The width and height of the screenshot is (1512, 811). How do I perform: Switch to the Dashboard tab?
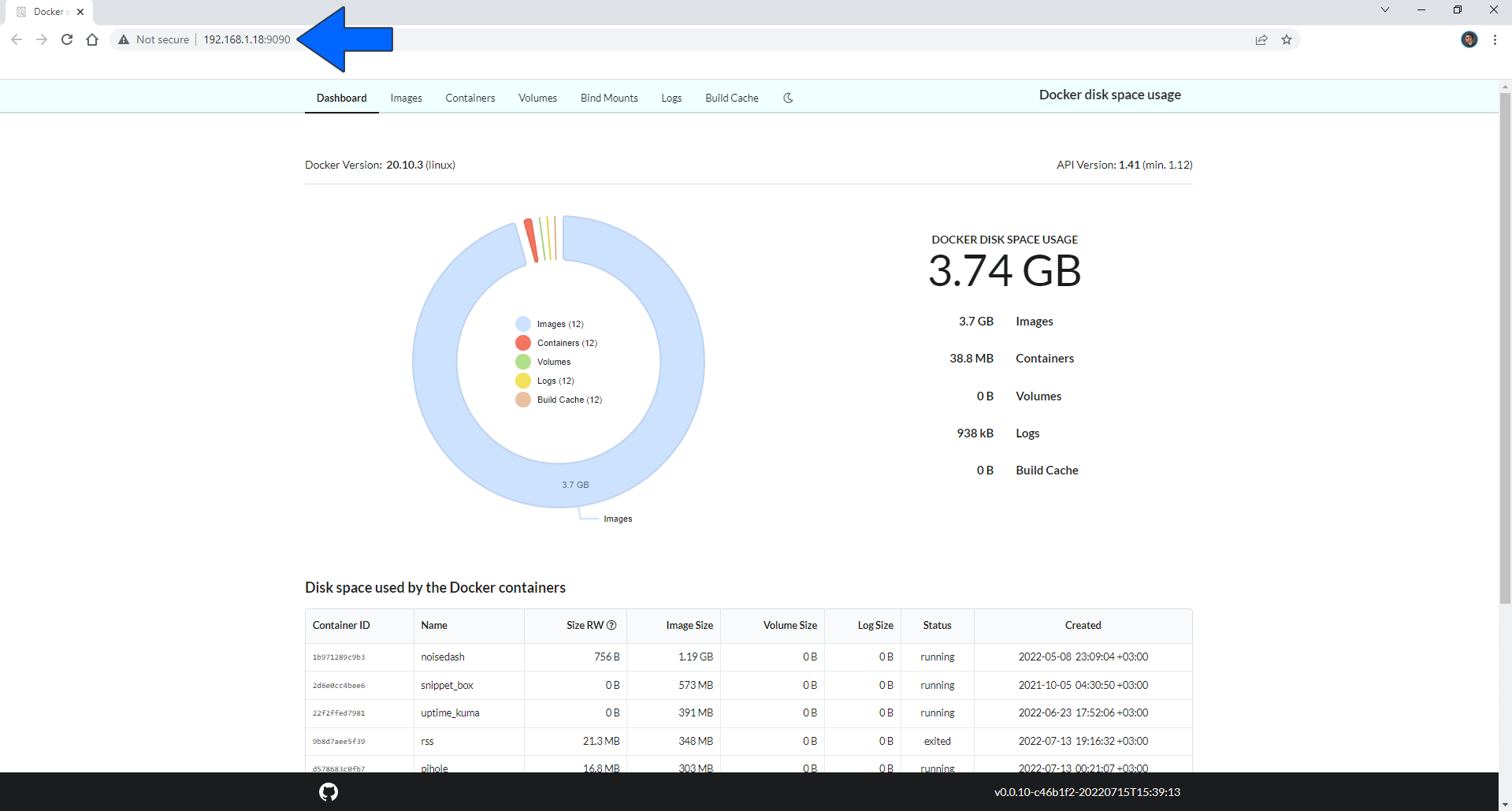click(342, 98)
